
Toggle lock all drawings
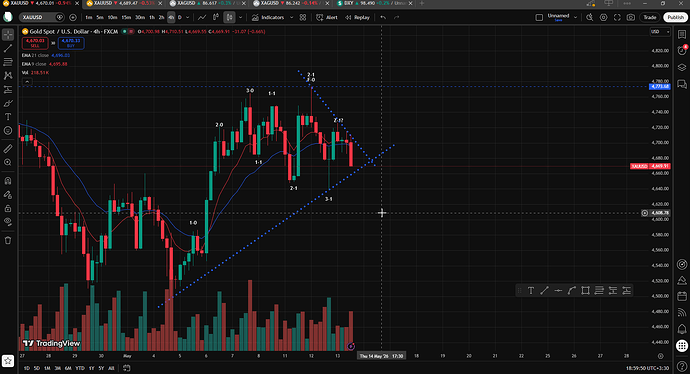point(8,208)
